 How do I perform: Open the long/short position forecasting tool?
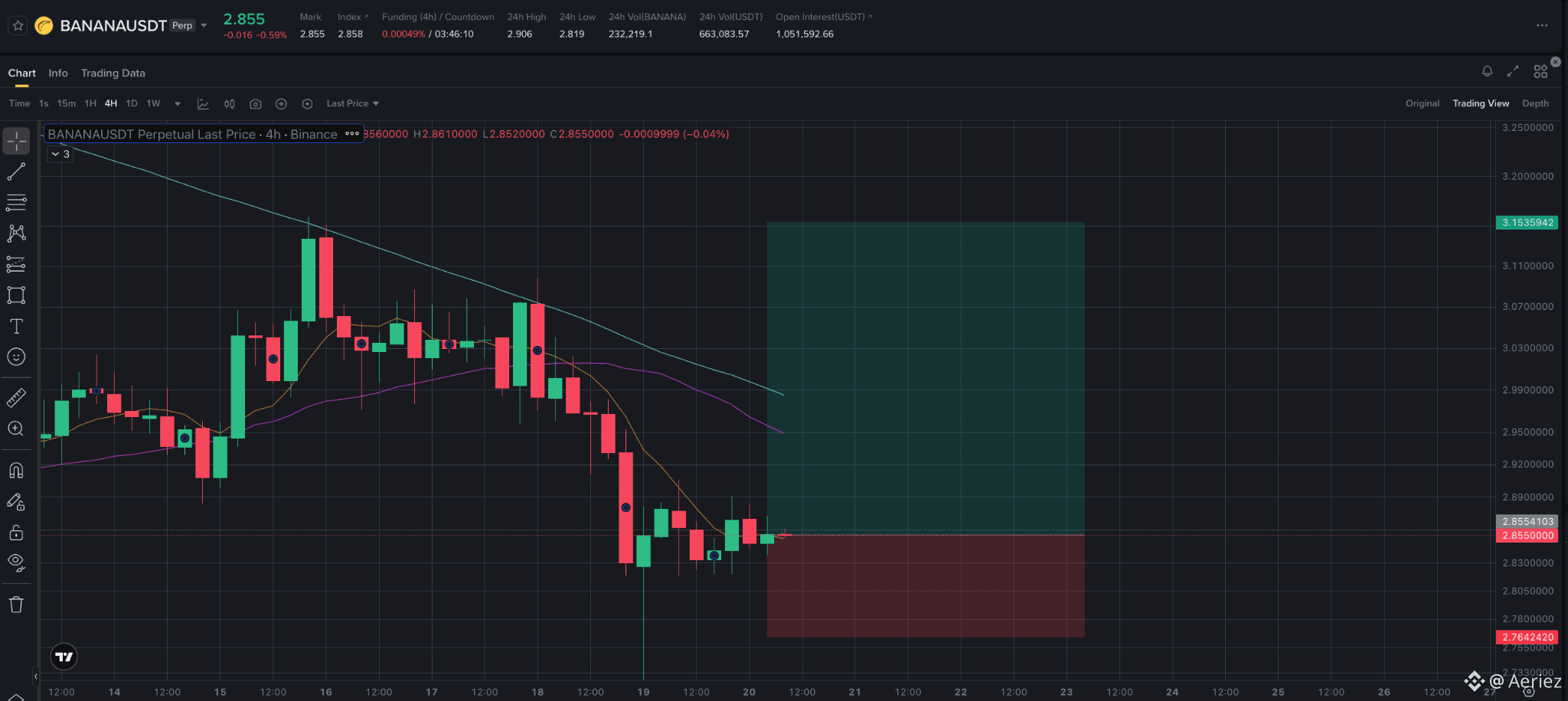(16, 264)
